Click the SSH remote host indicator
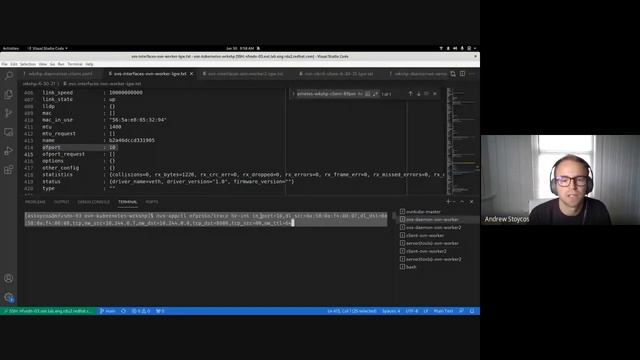This screenshot has height=360, width=640. pos(48,311)
